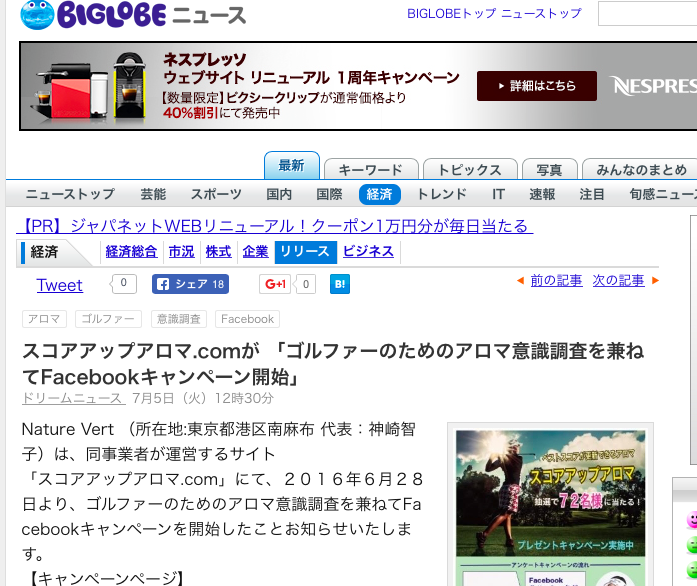Go to next article 次の記事
This screenshot has width=697, height=586.
(x=618, y=281)
